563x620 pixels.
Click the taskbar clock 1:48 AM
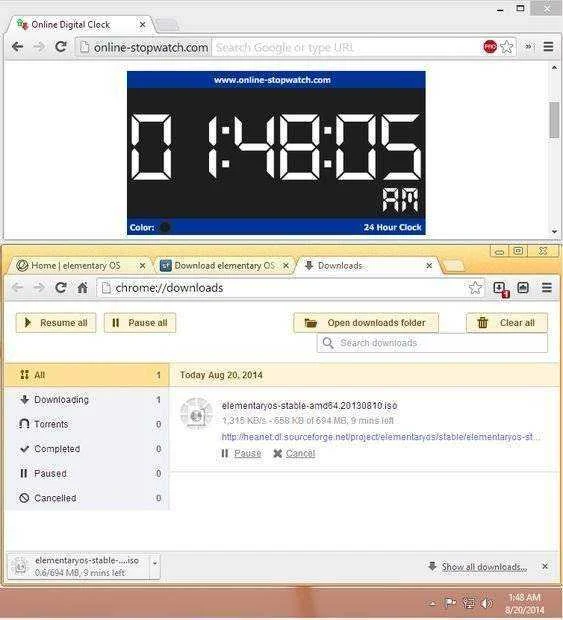524,603
